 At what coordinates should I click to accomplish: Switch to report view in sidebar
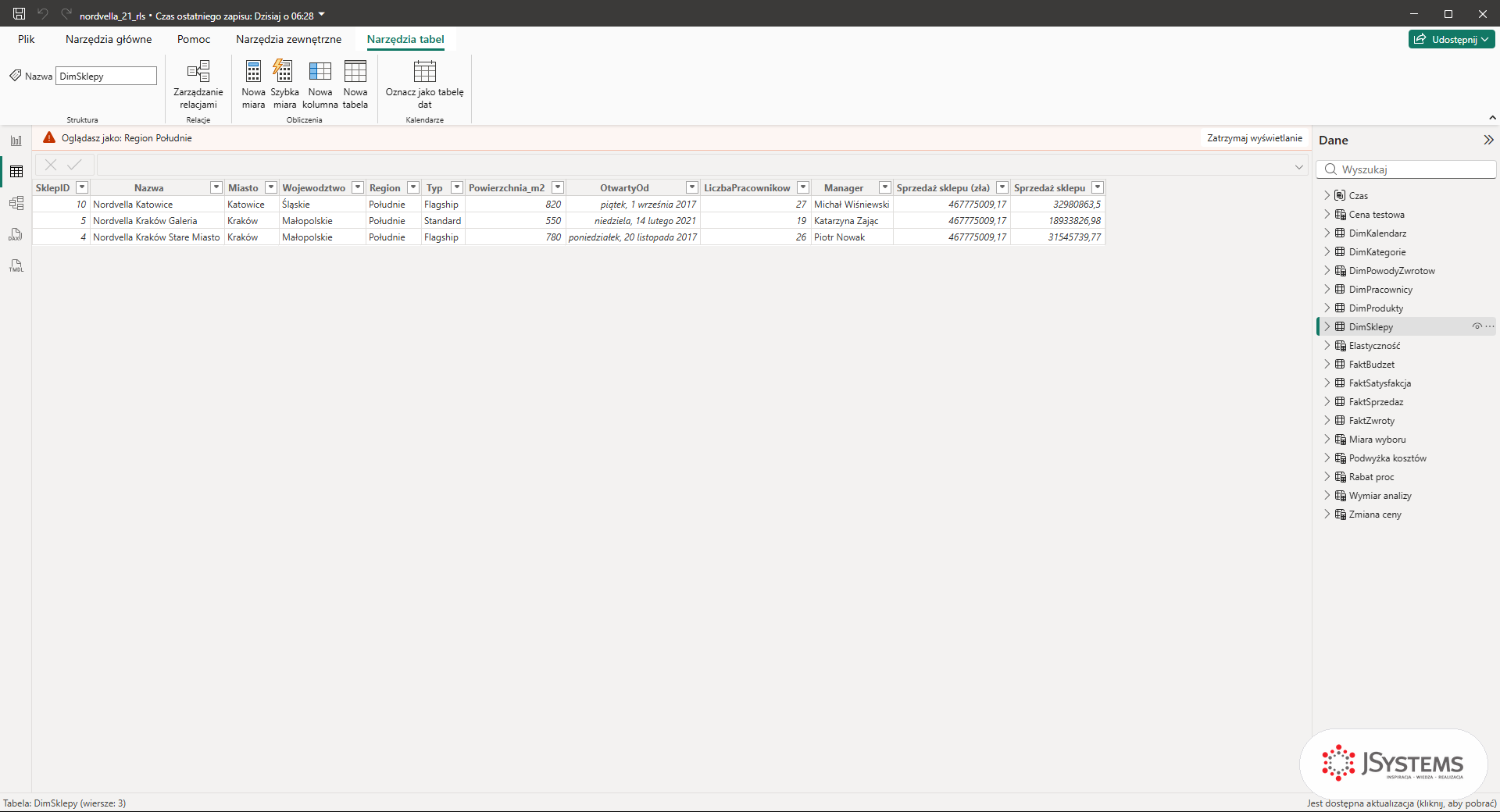coord(16,141)
